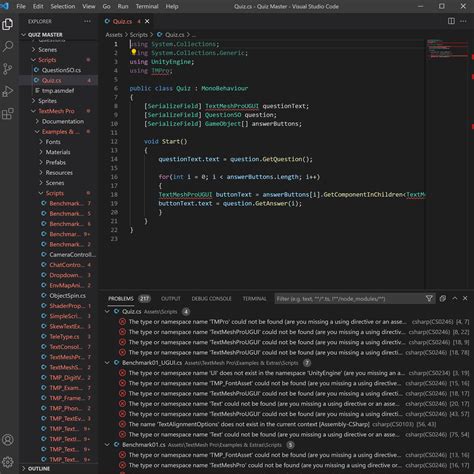The width and height of the screenshot is (474, 474).
Task: Click the lightbulb quick fix icon
Action: (x=133, y=52)
